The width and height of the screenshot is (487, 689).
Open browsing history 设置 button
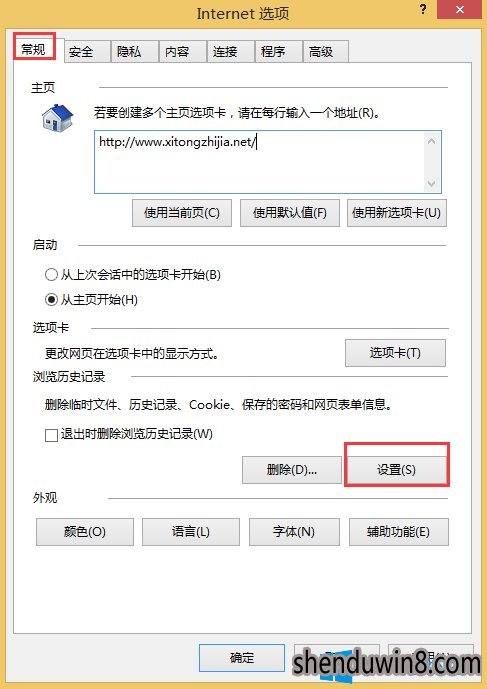[x=396, y=470]
